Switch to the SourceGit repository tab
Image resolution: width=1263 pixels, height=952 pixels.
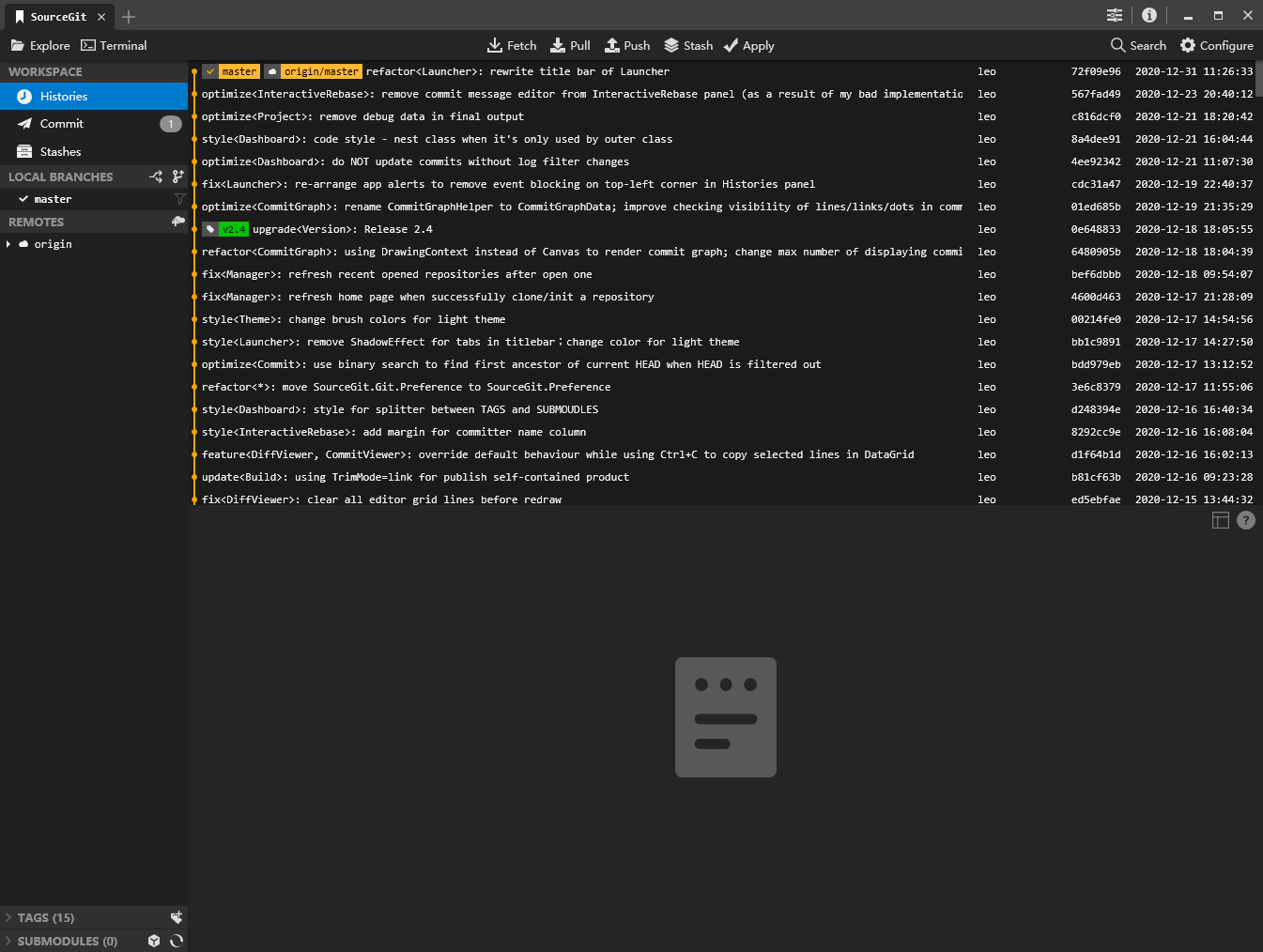[58, 17]
